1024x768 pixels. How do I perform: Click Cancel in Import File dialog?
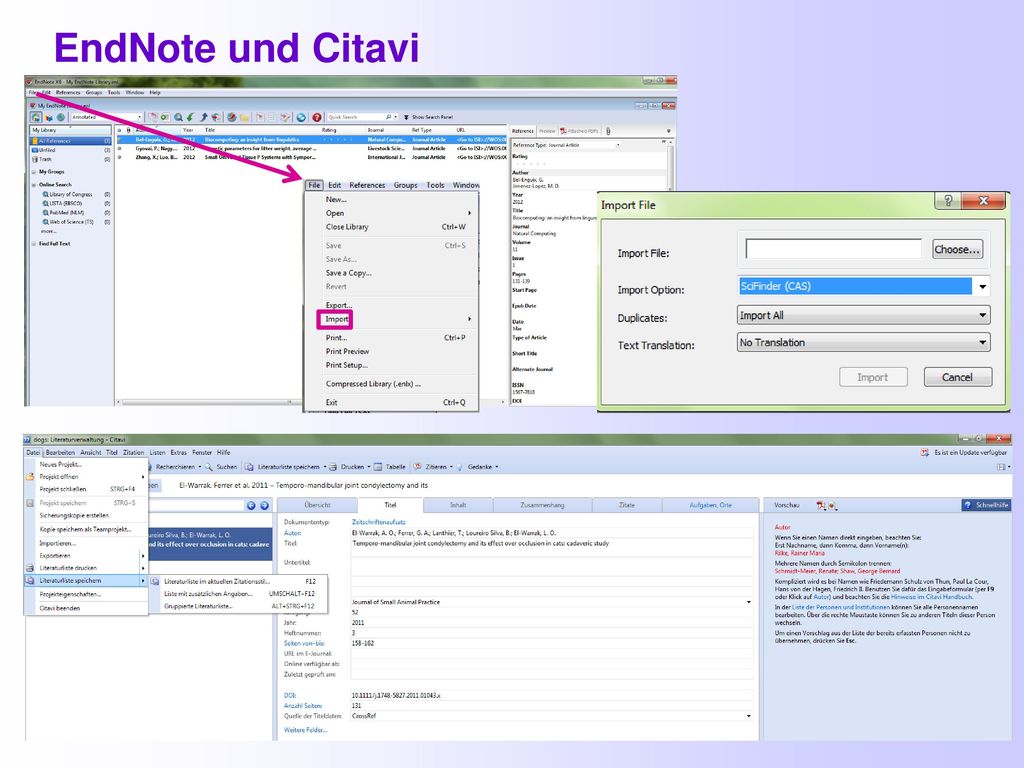(x=957, y=377)
